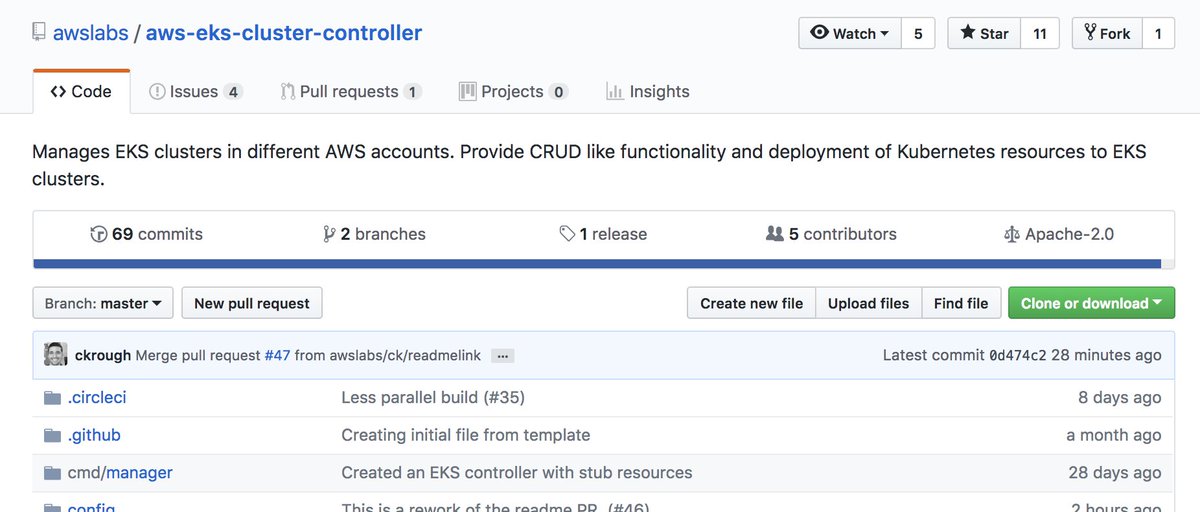1200x512 pixels.
Task: Click the New pull request button
Action: tap(252, 303)
